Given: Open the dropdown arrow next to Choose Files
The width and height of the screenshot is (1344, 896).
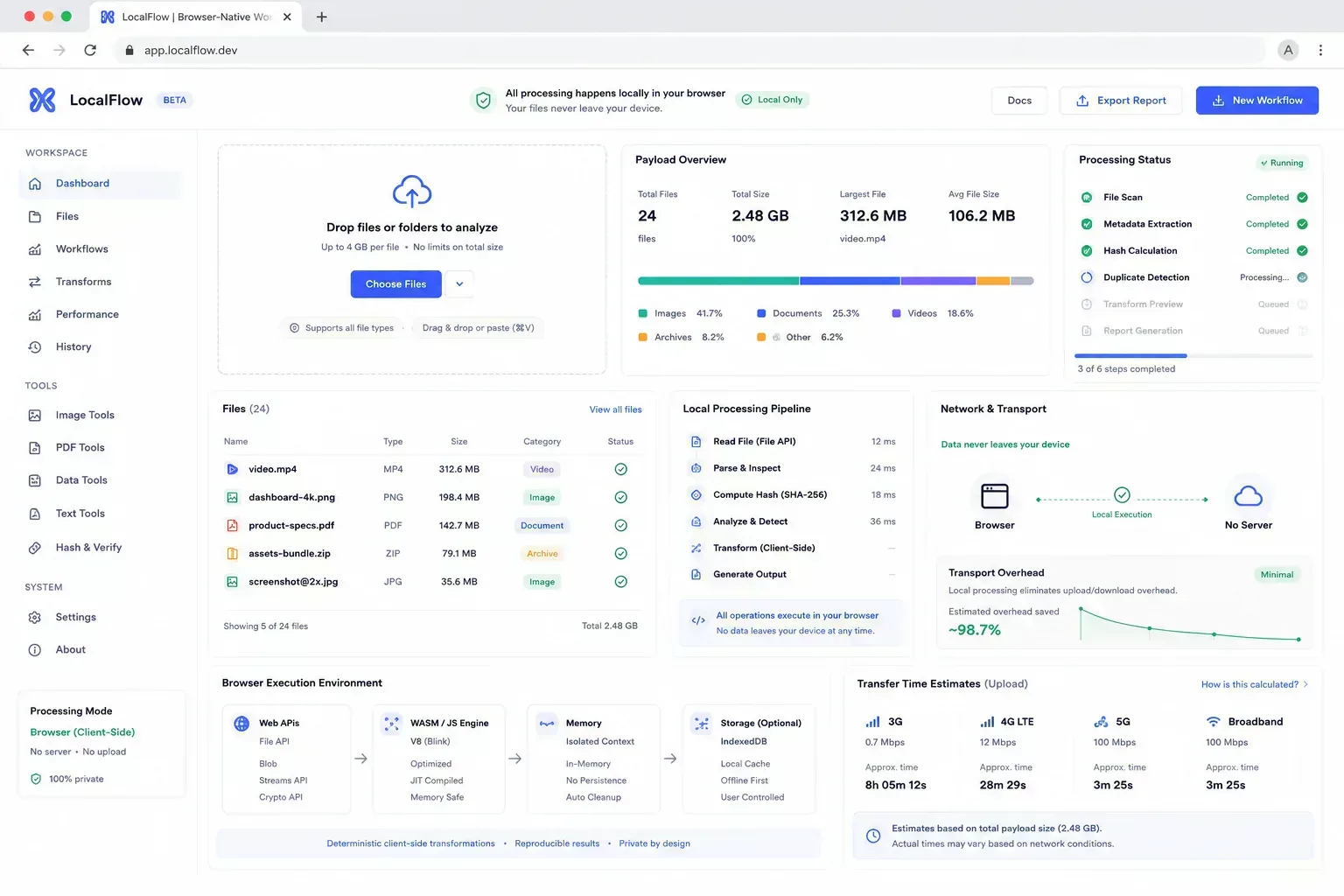Looking at the screenshot, I should tap(459, 283).
